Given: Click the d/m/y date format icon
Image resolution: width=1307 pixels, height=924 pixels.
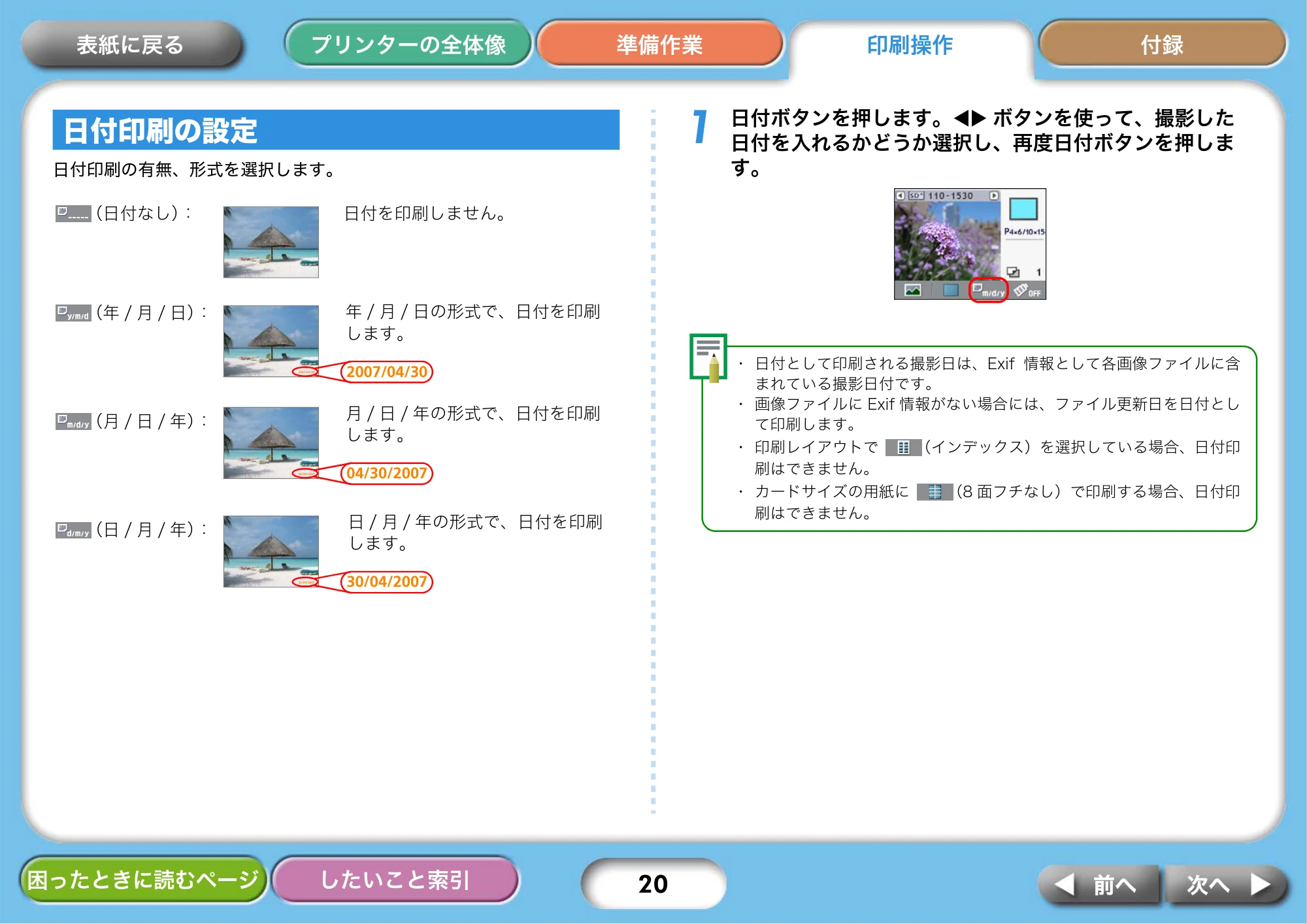Looking at the screenshot, I should click(73, 530).
